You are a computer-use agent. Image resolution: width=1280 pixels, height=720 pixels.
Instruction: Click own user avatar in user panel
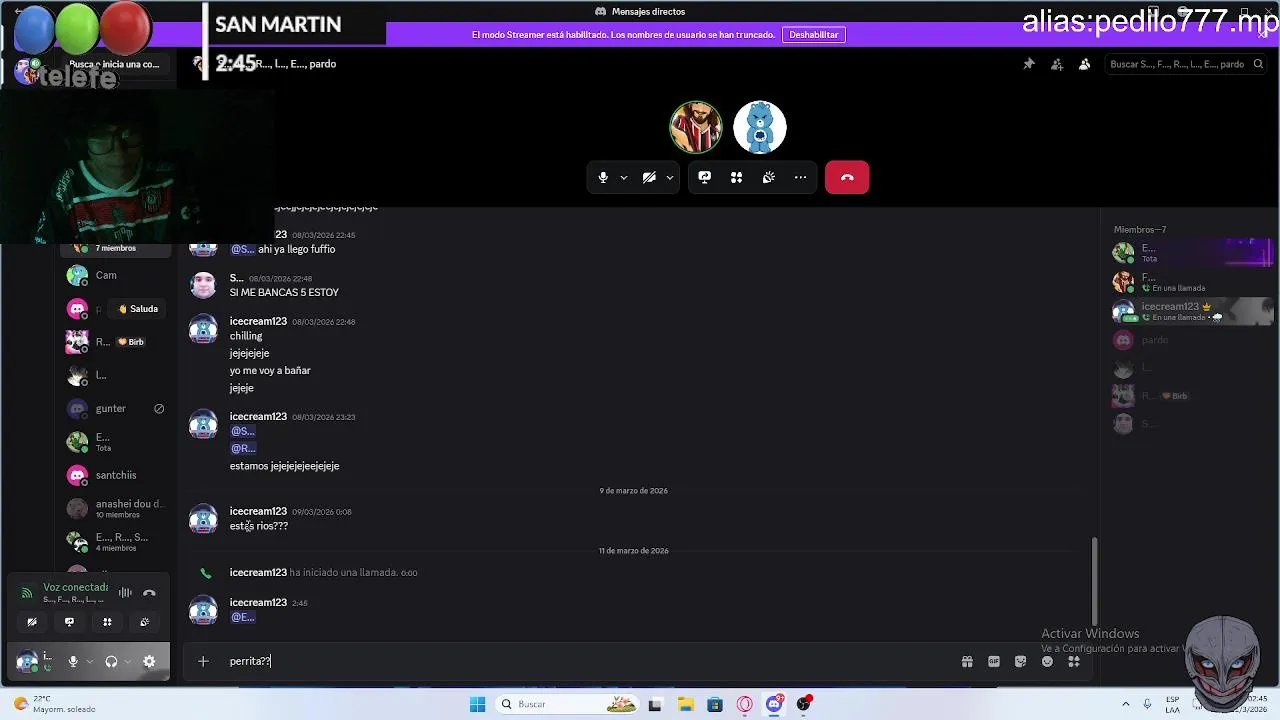click(x=27, y=661)
